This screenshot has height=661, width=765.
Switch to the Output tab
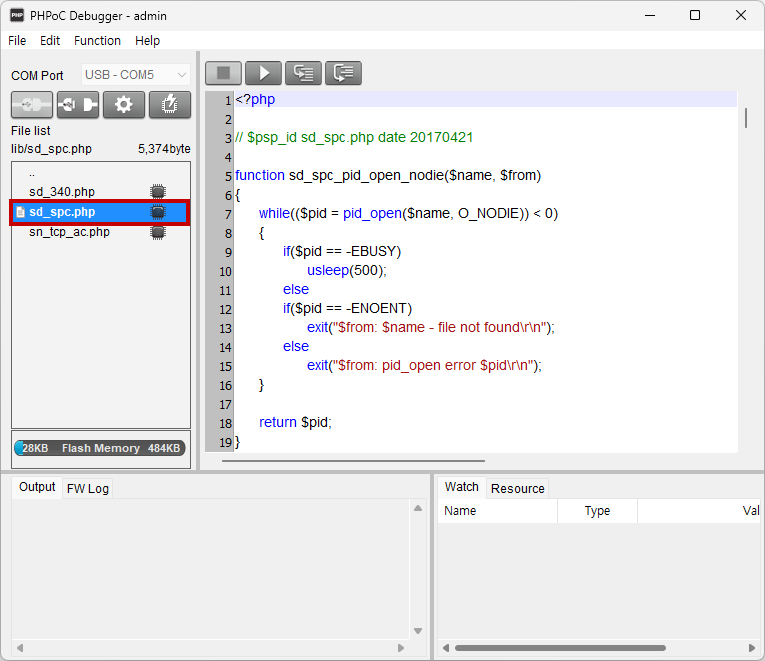(37, 487)
